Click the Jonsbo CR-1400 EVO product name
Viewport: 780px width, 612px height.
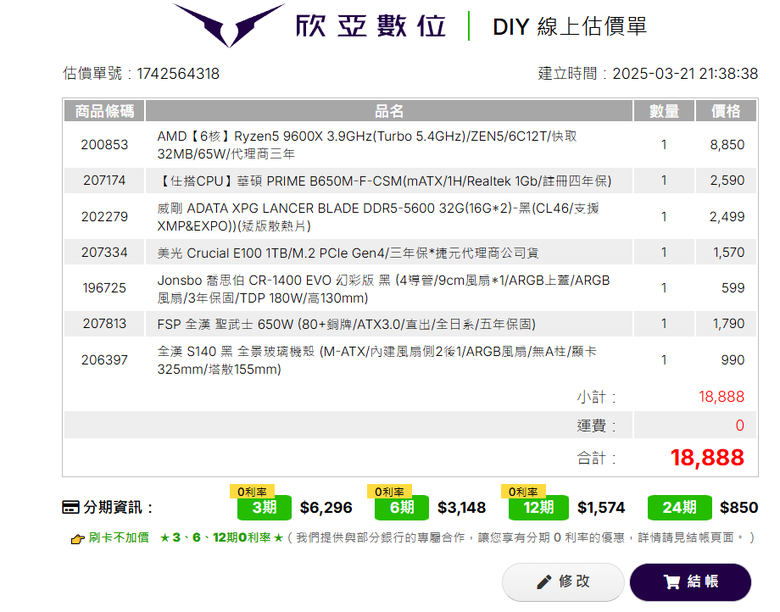383,289
